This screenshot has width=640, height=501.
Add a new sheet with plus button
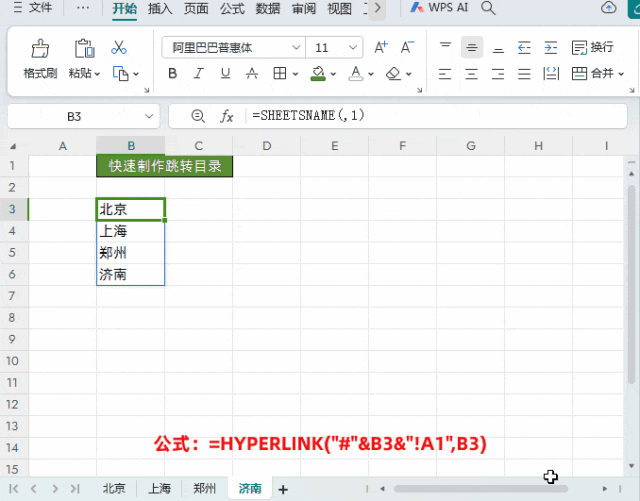[x=283, y=489]
